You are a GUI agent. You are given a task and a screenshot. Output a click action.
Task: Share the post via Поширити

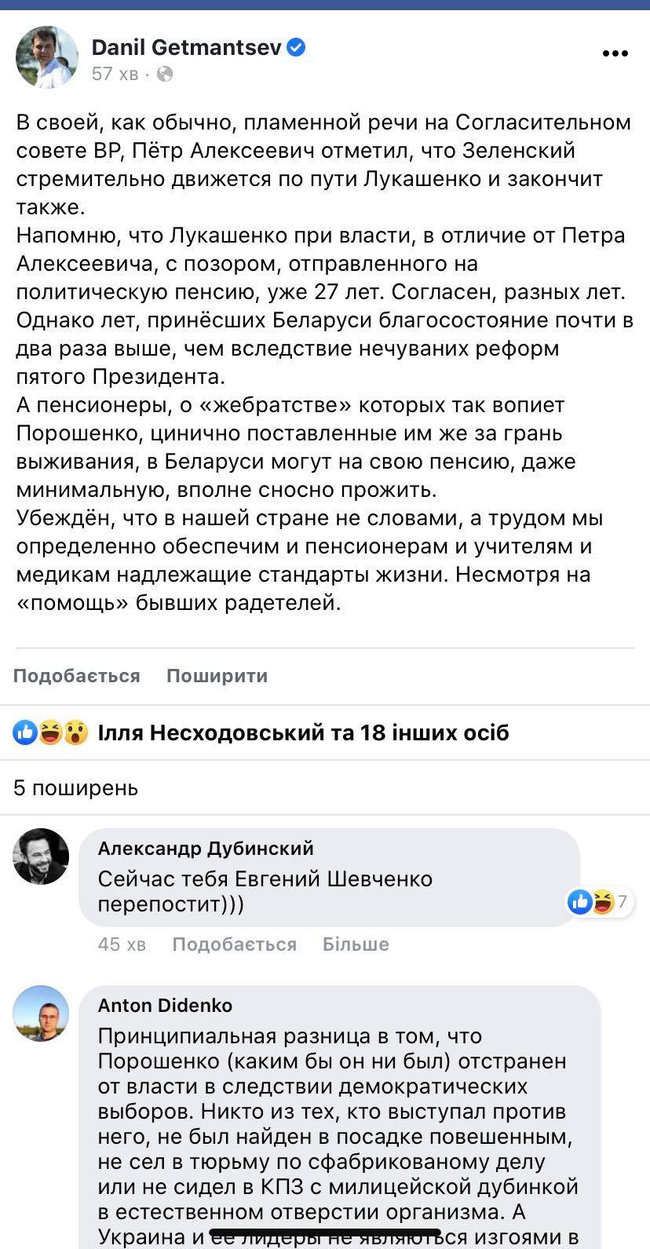point(216,675)
